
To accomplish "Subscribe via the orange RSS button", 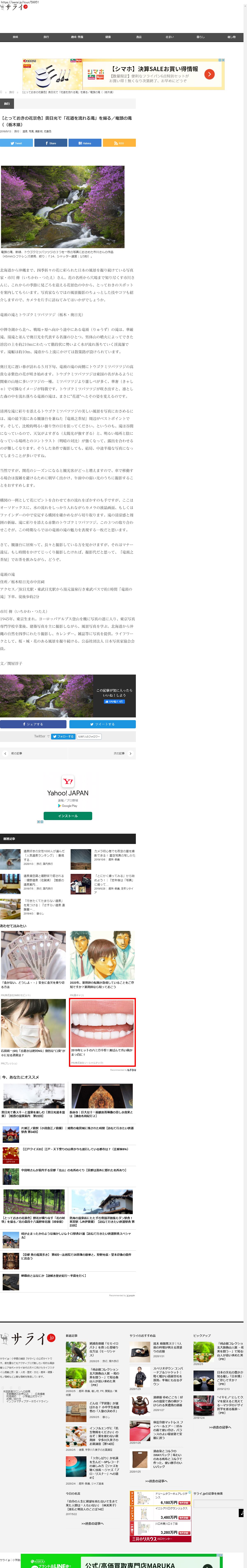I will coord(119,143).
